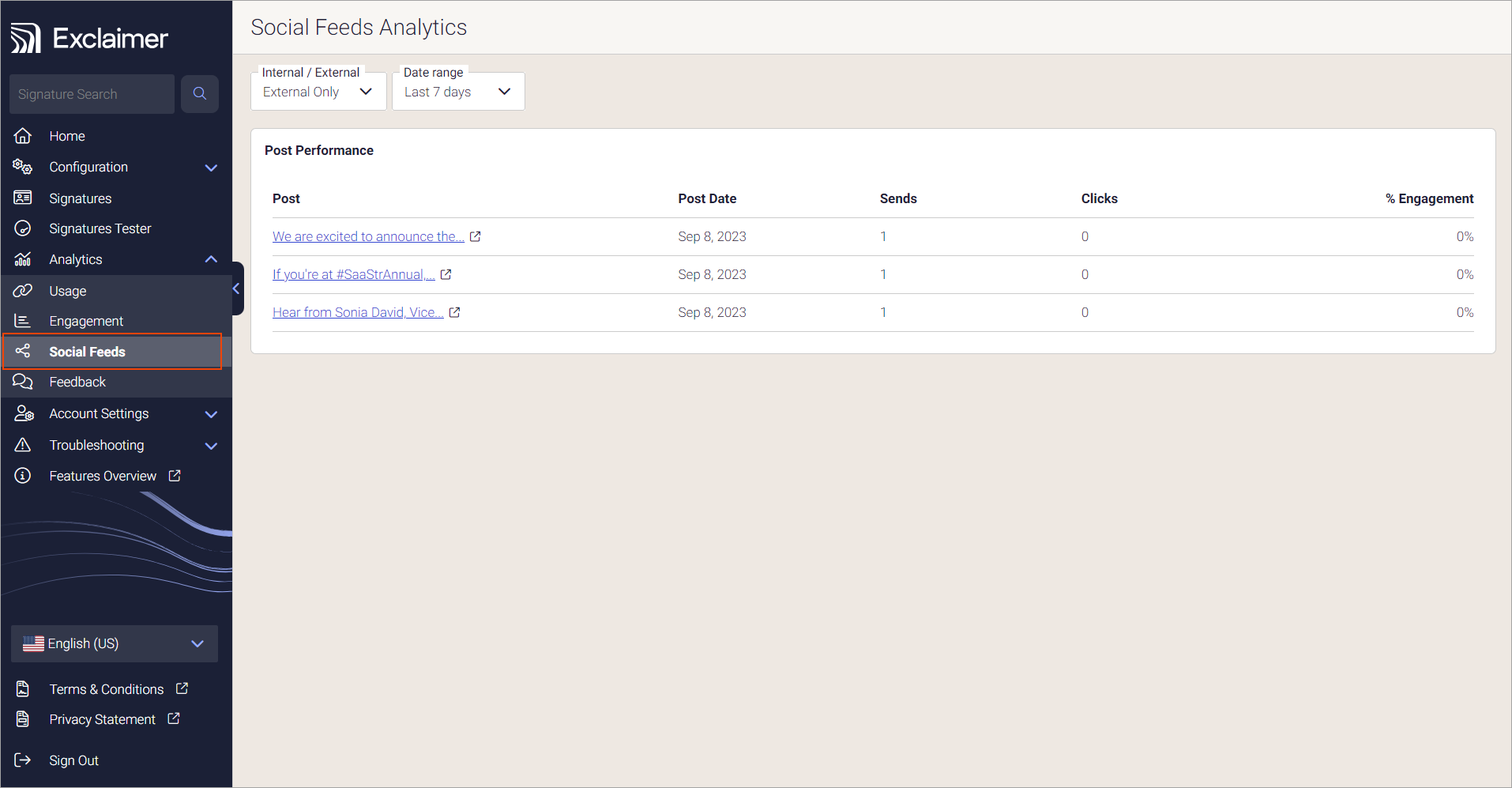Click the Analytics chart icon

tap(23, 258)
